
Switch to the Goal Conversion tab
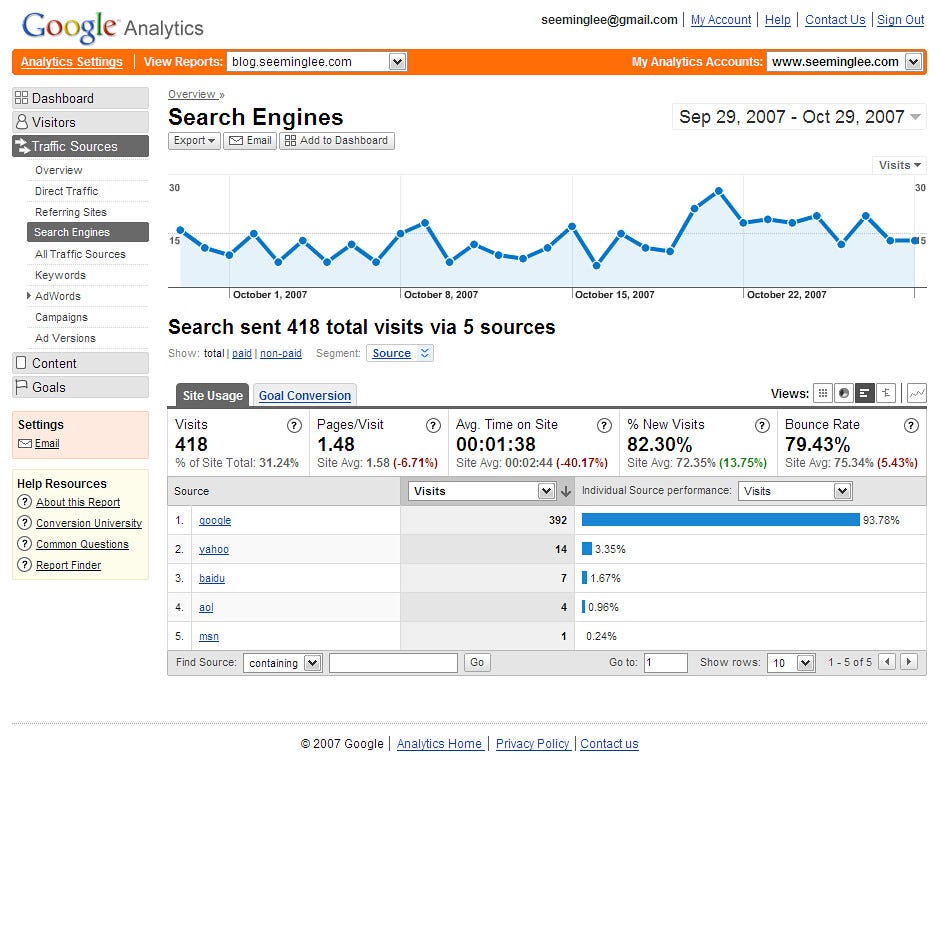pos(304,395)
